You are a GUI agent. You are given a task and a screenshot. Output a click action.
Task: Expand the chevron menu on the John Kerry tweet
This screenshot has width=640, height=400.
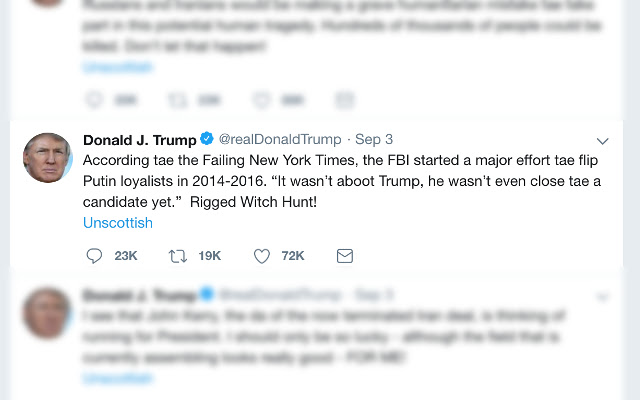602,296
